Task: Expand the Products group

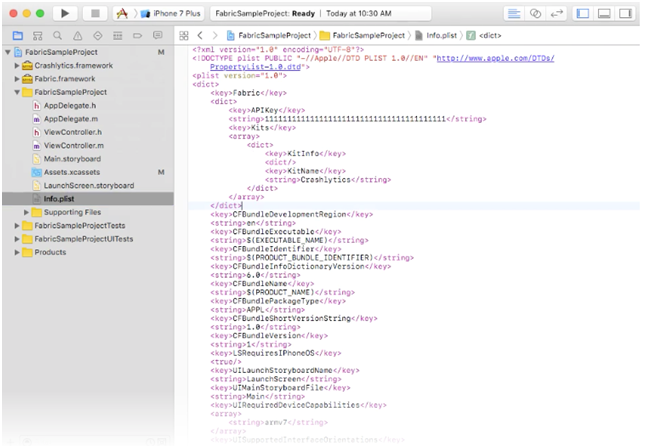Action: pos(17,252)
